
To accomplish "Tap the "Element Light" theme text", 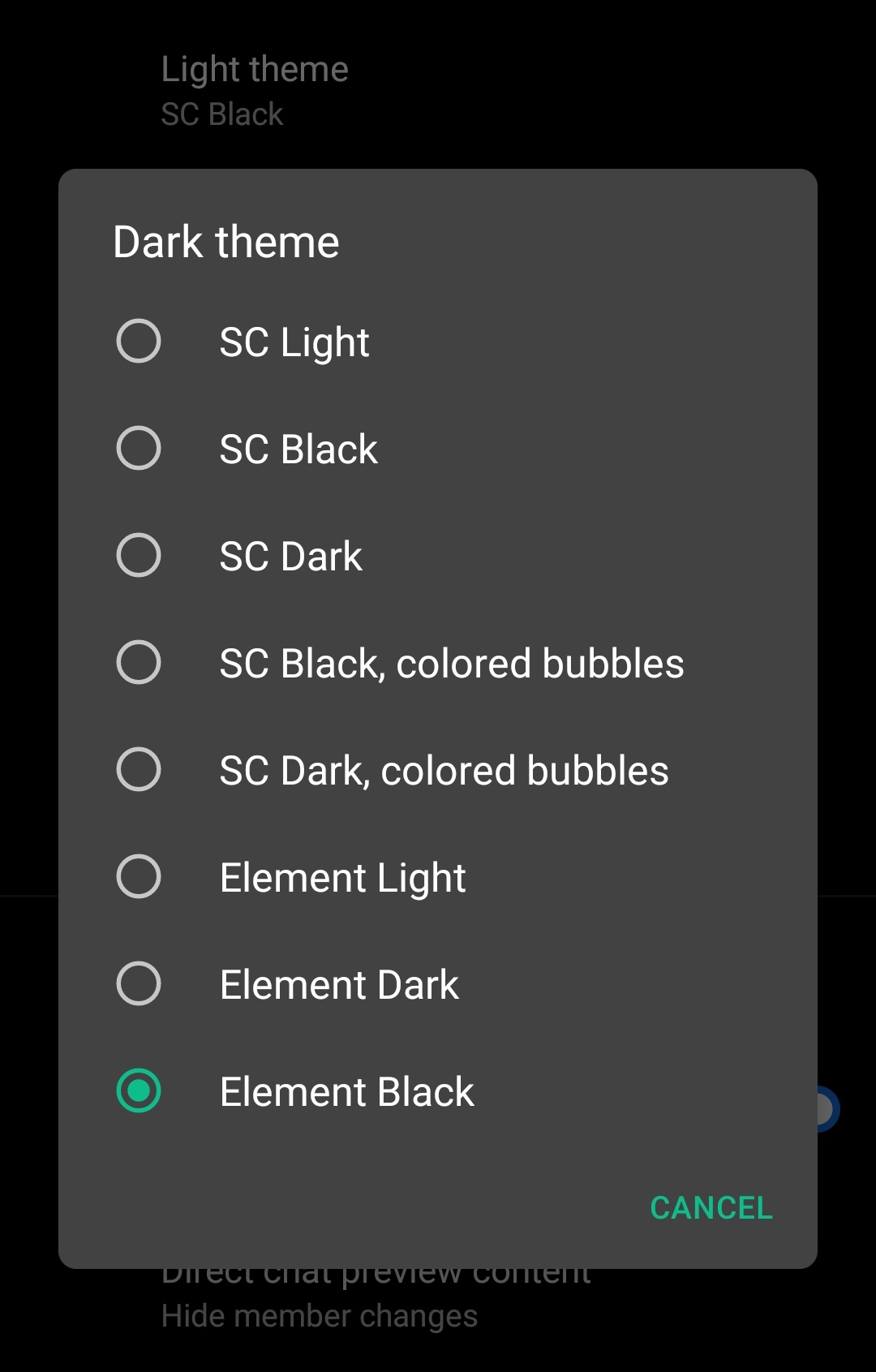I will click(x=342, y=877).
